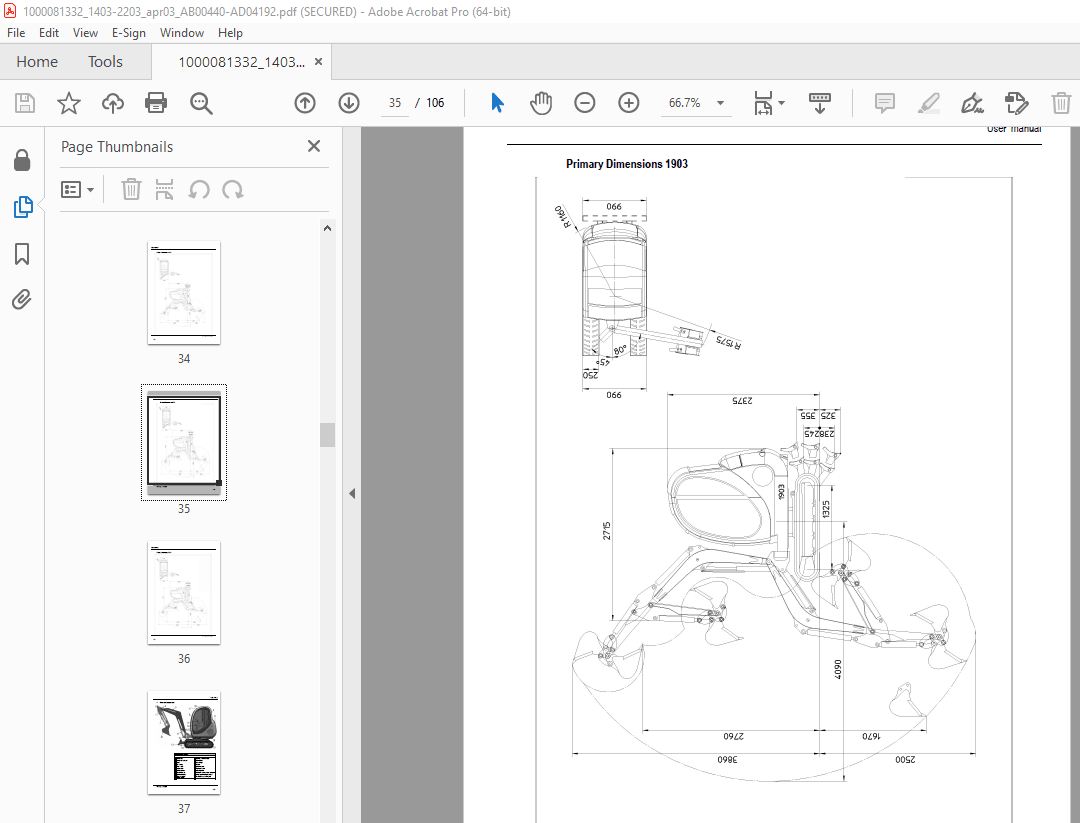Add a sticky note comment
This screenshot has width=1080, height=823.
(x=884, y=103)
